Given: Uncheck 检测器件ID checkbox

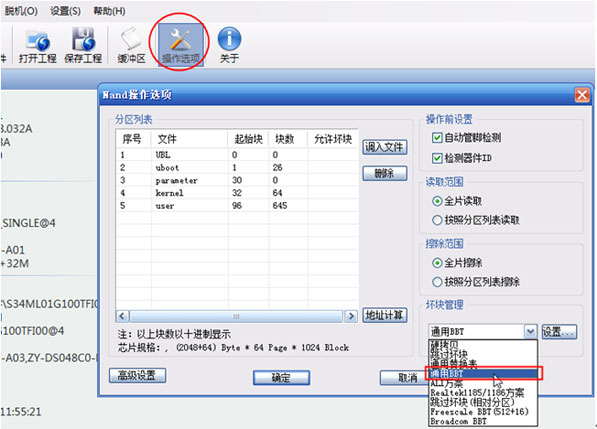Looking at the screenshot, I should pos(437,158).
